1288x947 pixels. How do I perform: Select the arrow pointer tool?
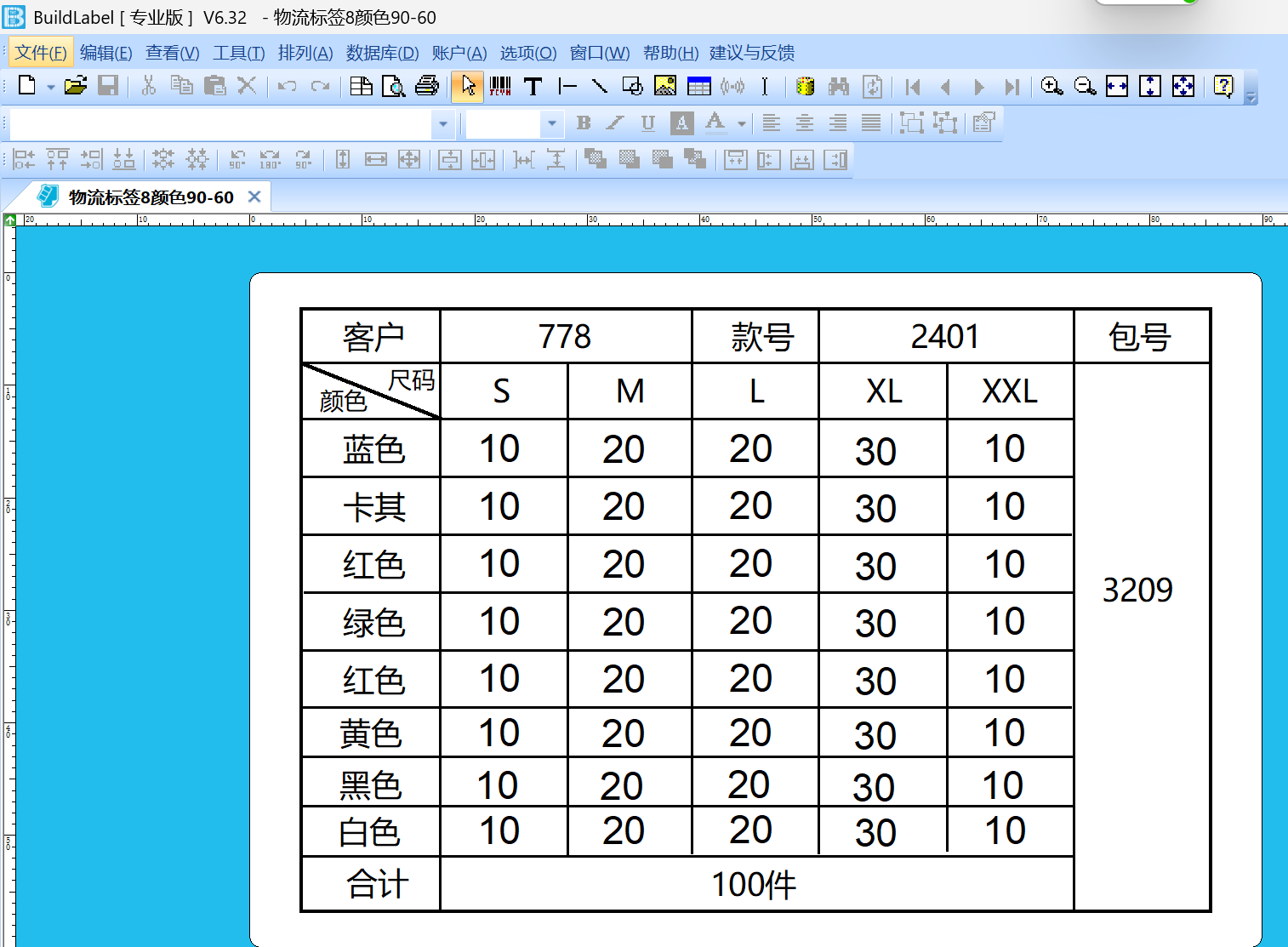click(x=468, y=86)
